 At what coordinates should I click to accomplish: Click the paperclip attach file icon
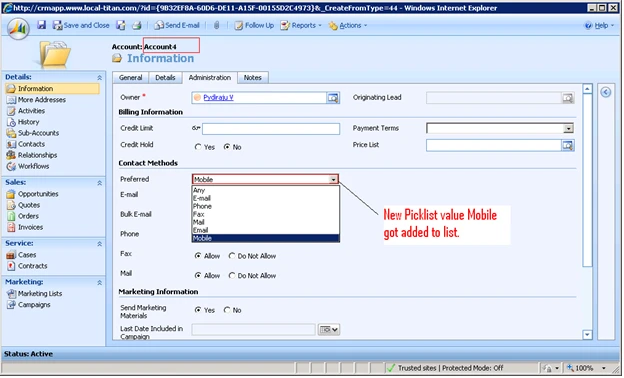(216, 25)
